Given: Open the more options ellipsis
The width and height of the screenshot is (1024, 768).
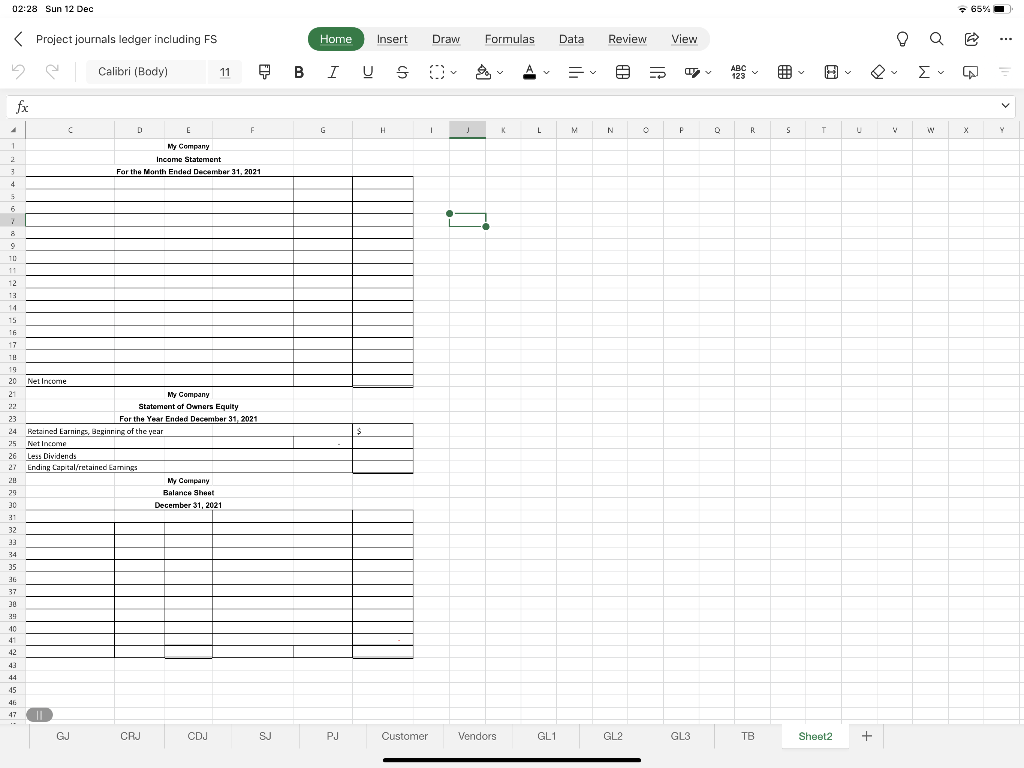Looking at the screenshot, I should [1006, 39].
